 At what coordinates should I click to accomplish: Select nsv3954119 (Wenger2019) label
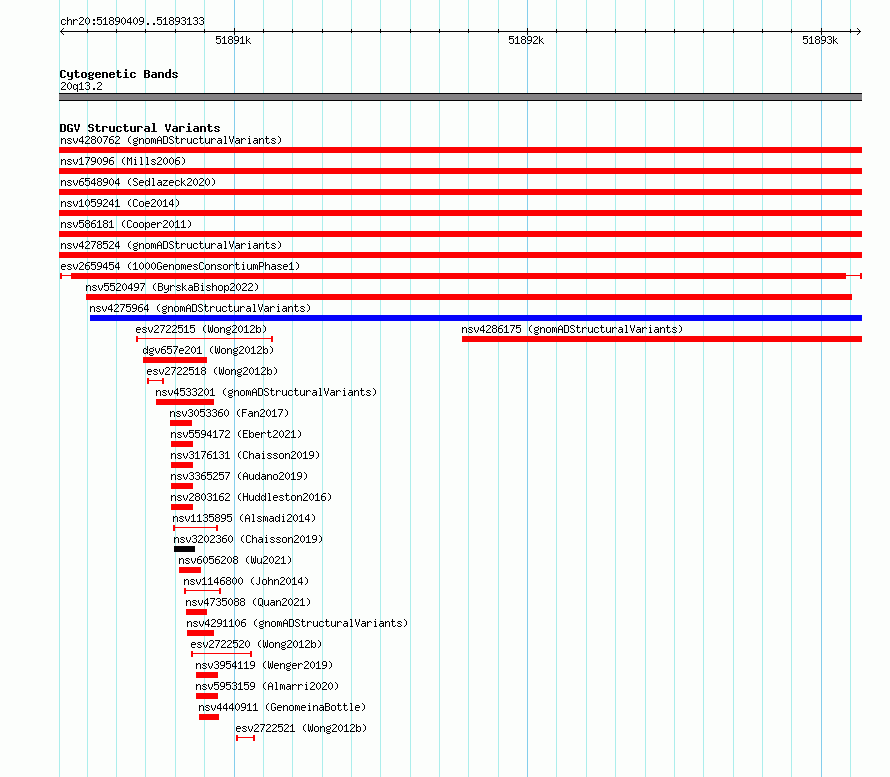point(264,665)
